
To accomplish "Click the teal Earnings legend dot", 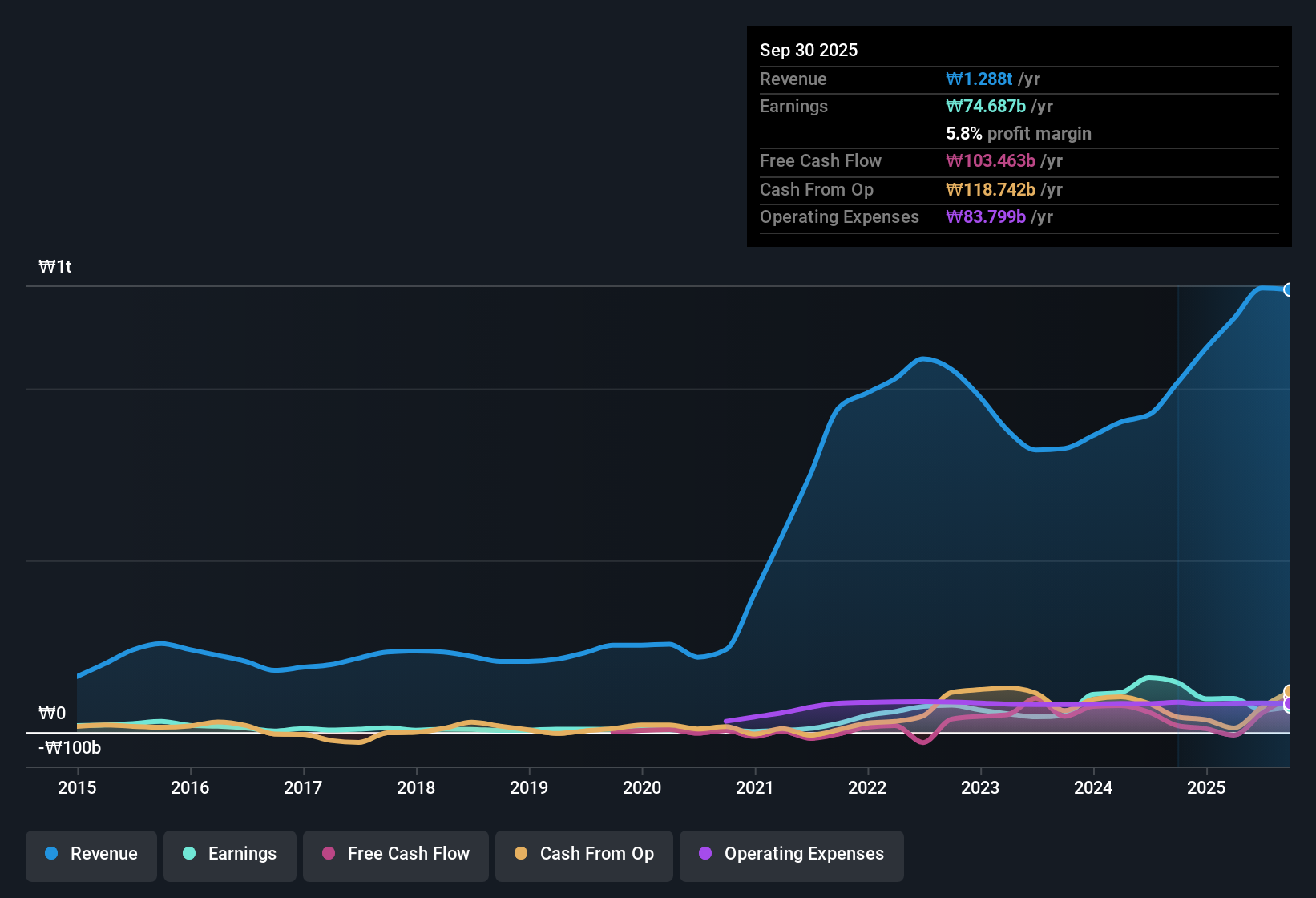I will 189,854.
